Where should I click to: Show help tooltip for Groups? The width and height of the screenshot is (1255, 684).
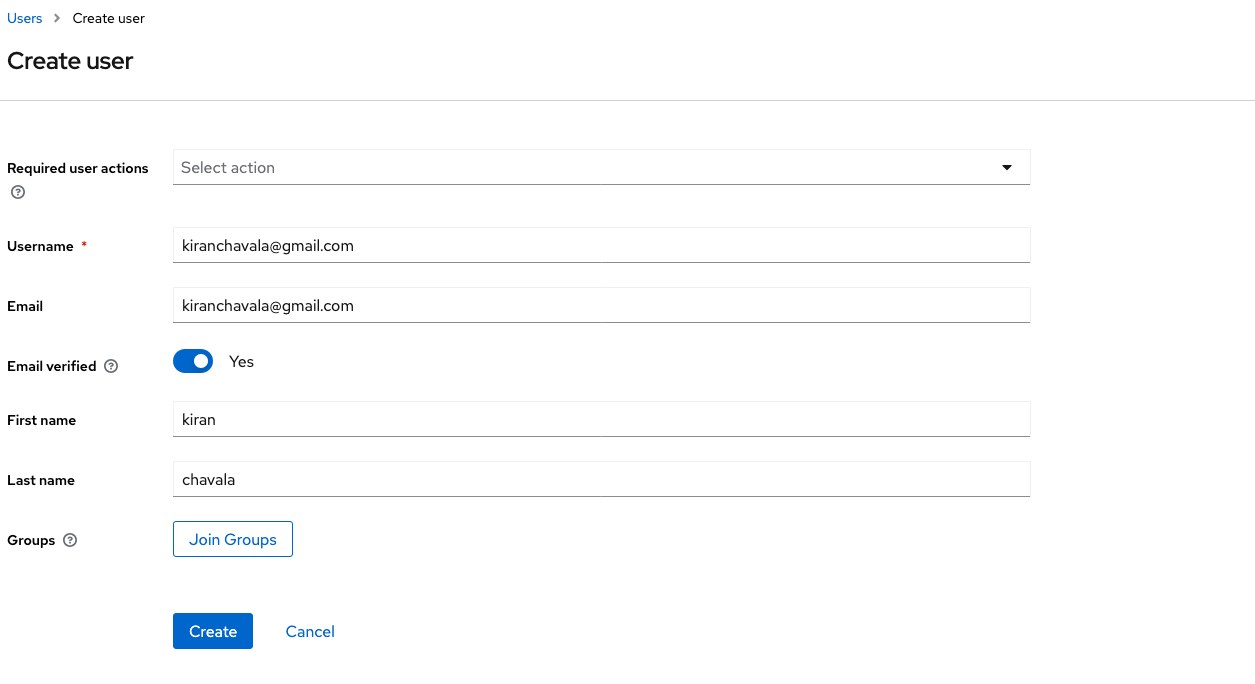click(70, 541)
